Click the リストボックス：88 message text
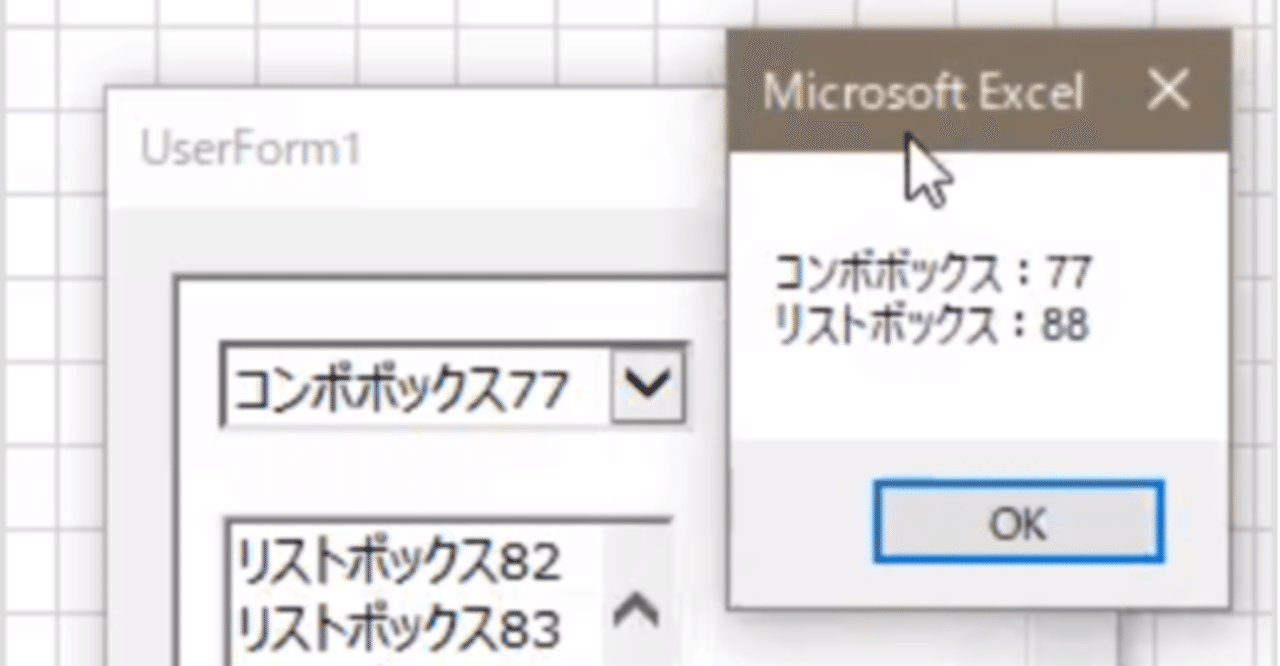Viewport: 1280px width, 666px height. (x=931, y=326)
